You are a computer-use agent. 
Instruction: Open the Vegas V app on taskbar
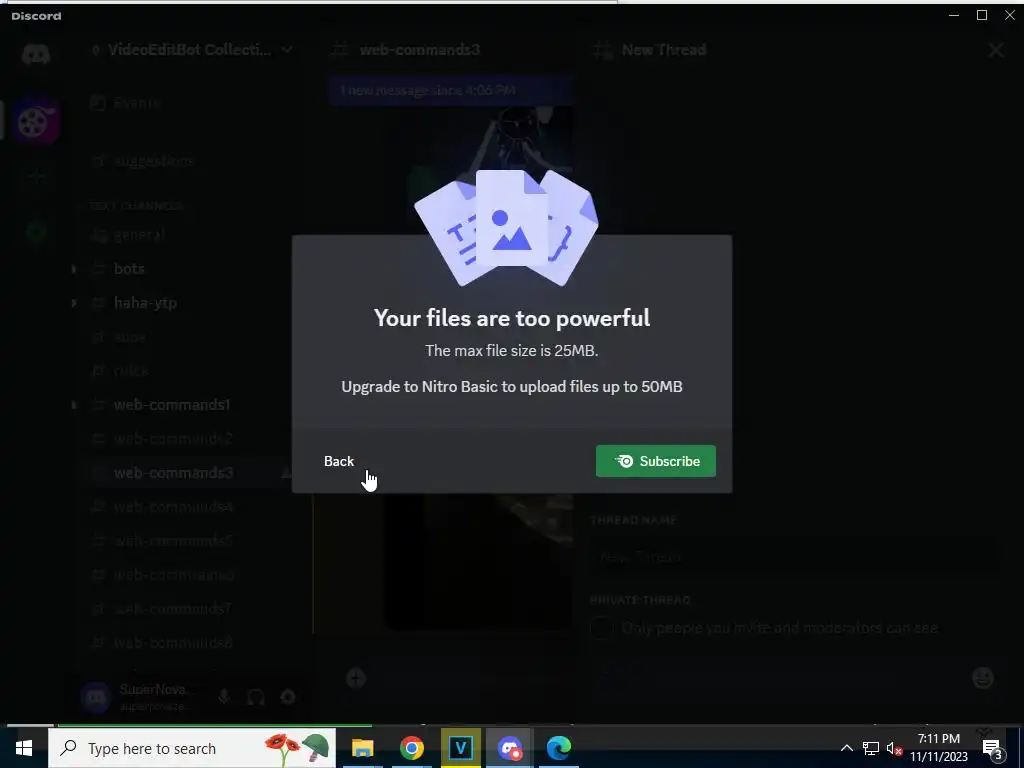(460, 748)
